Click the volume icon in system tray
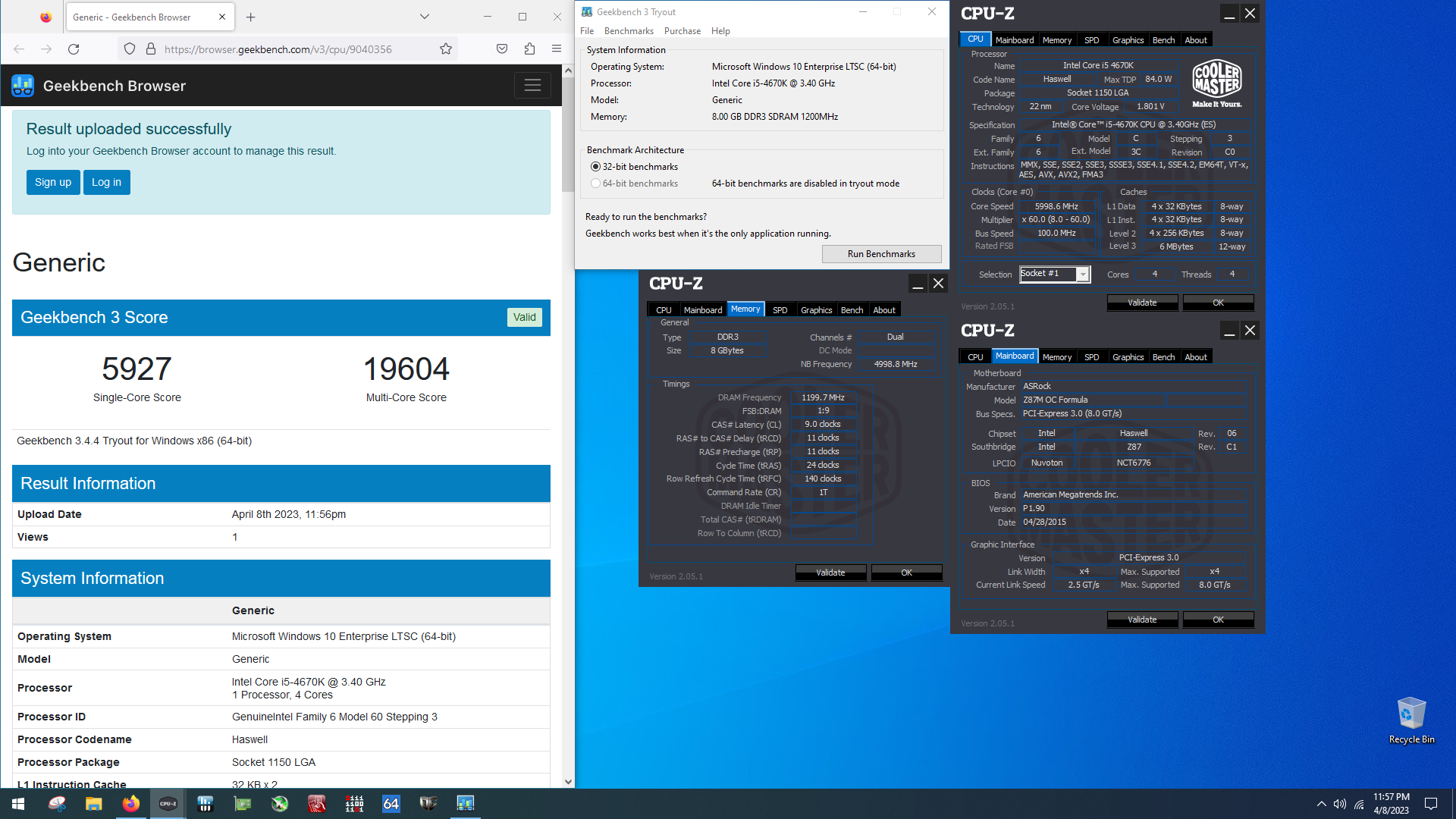 [x=1340, y=804]
